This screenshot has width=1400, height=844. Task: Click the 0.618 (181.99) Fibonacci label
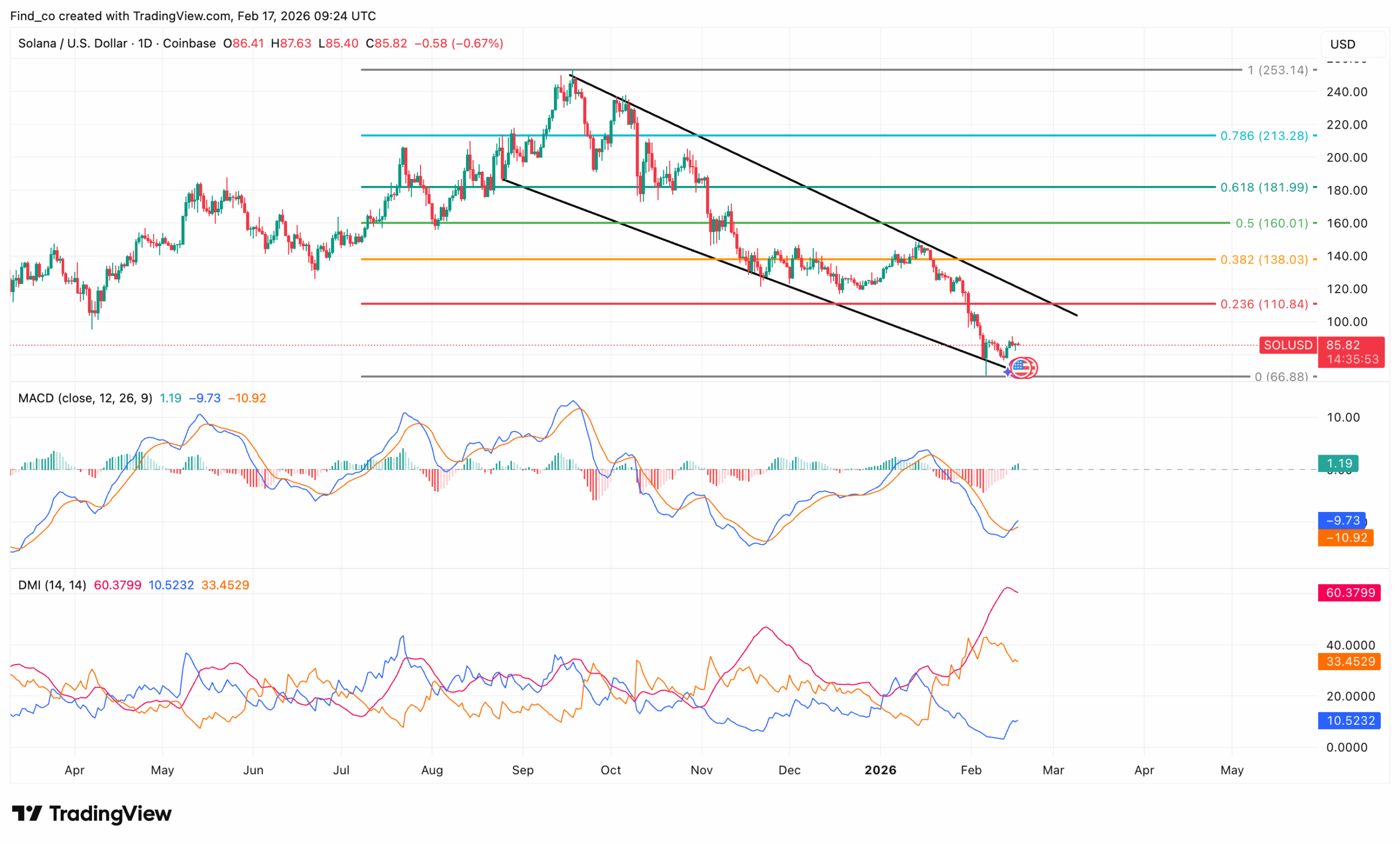(1264, 187)
